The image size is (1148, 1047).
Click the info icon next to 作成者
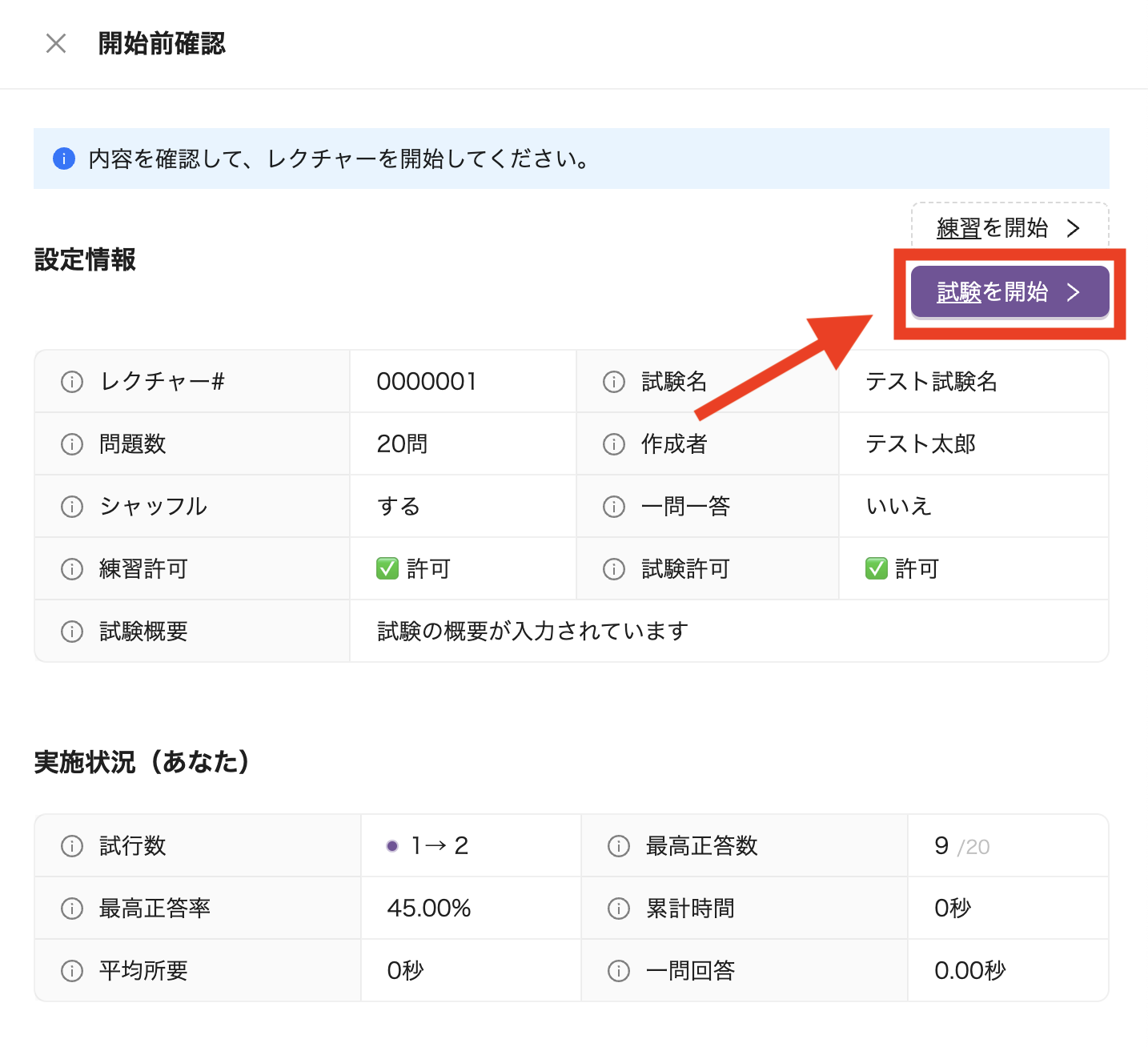(614, 443)
